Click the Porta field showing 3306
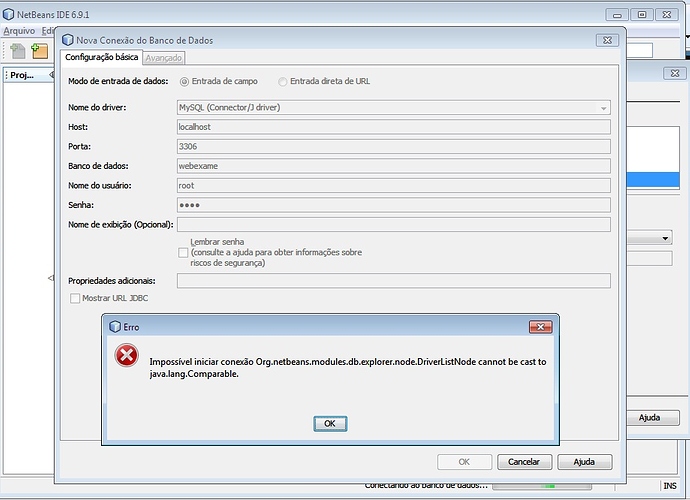The width and height of the screenshot is (690, 500). click(393, 147)
